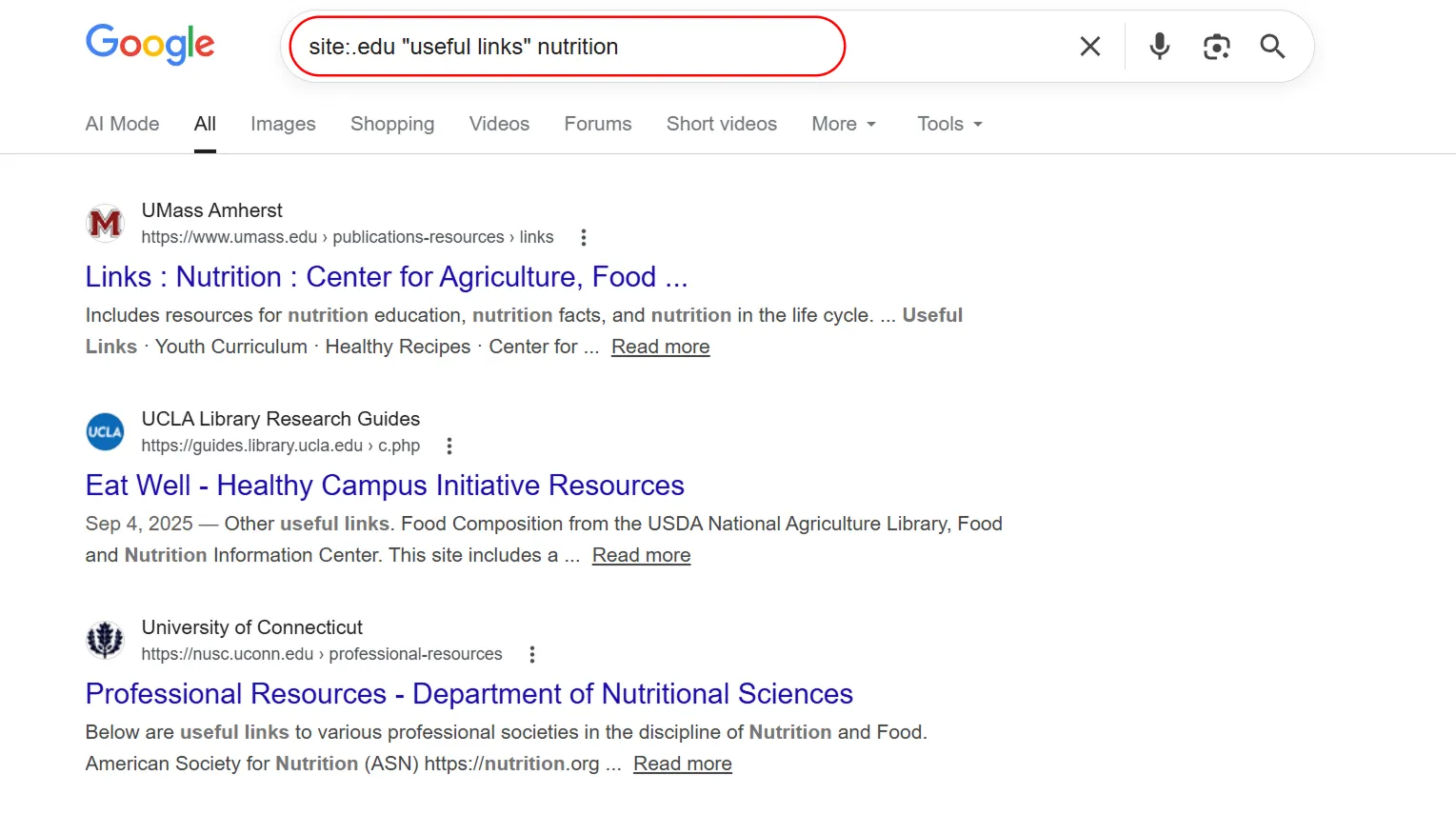Open the three-dot menu on the UConn result
Image resolution: width=1456 pixels, height=814 pixels.
coord(531,654)
